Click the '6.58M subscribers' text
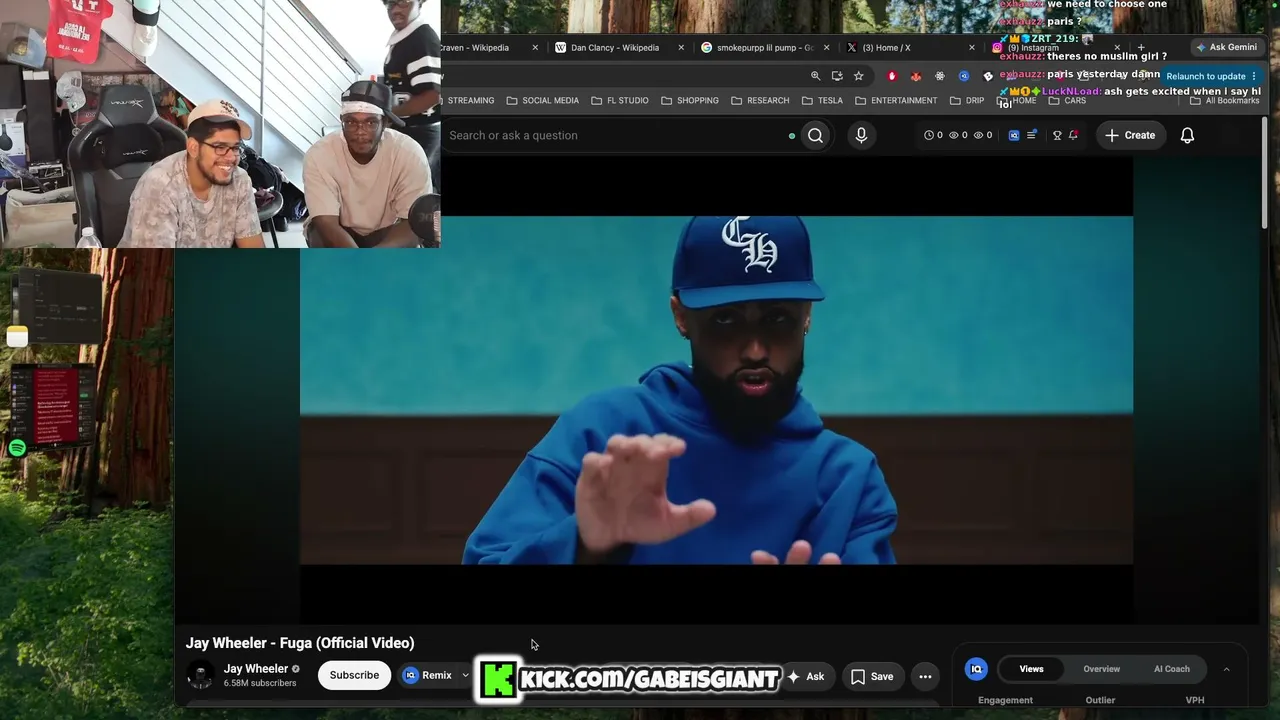1280x720 pixels. click(x=260, y=684)
